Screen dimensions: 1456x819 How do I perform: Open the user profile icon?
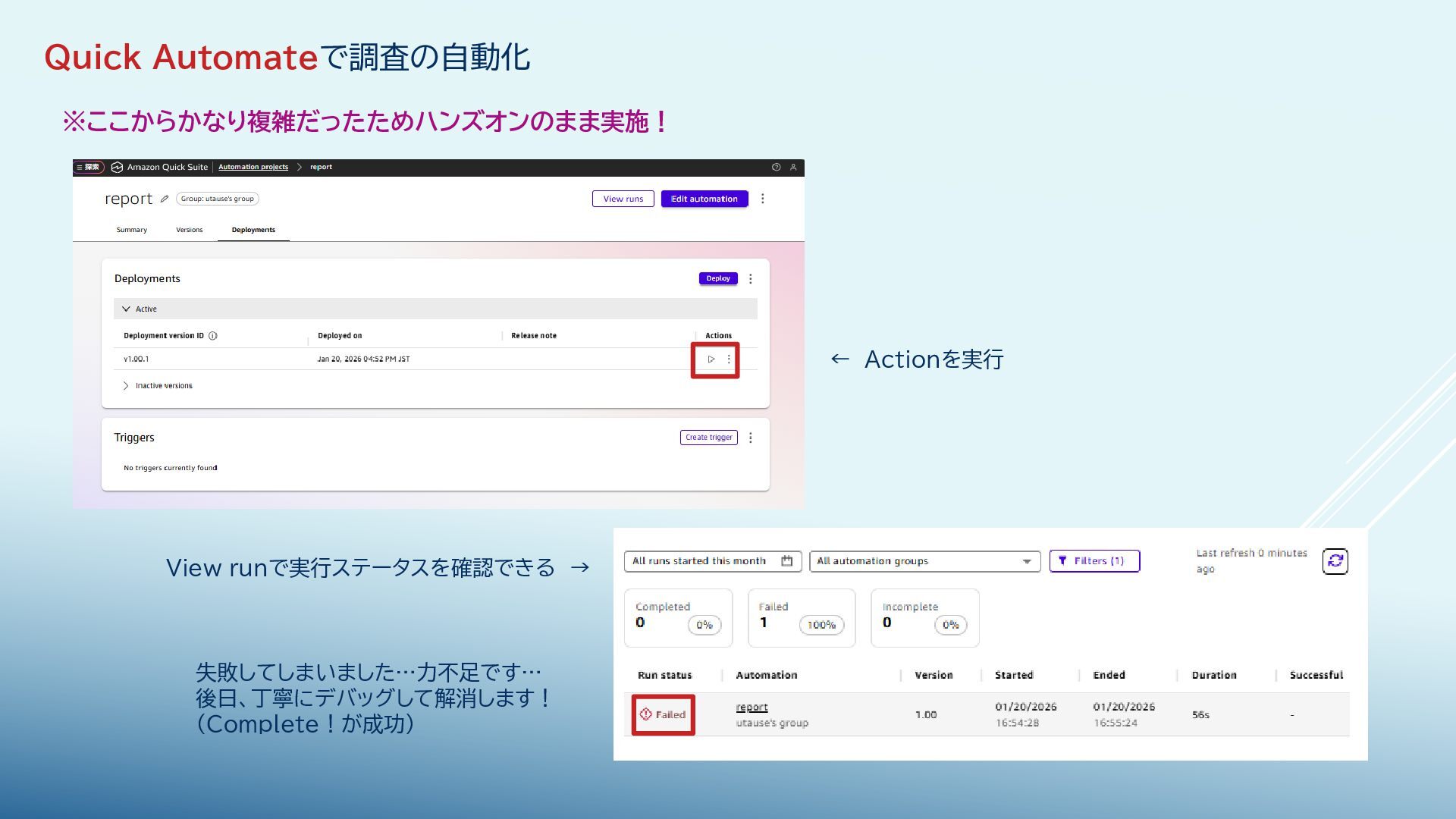pos(793,167)
